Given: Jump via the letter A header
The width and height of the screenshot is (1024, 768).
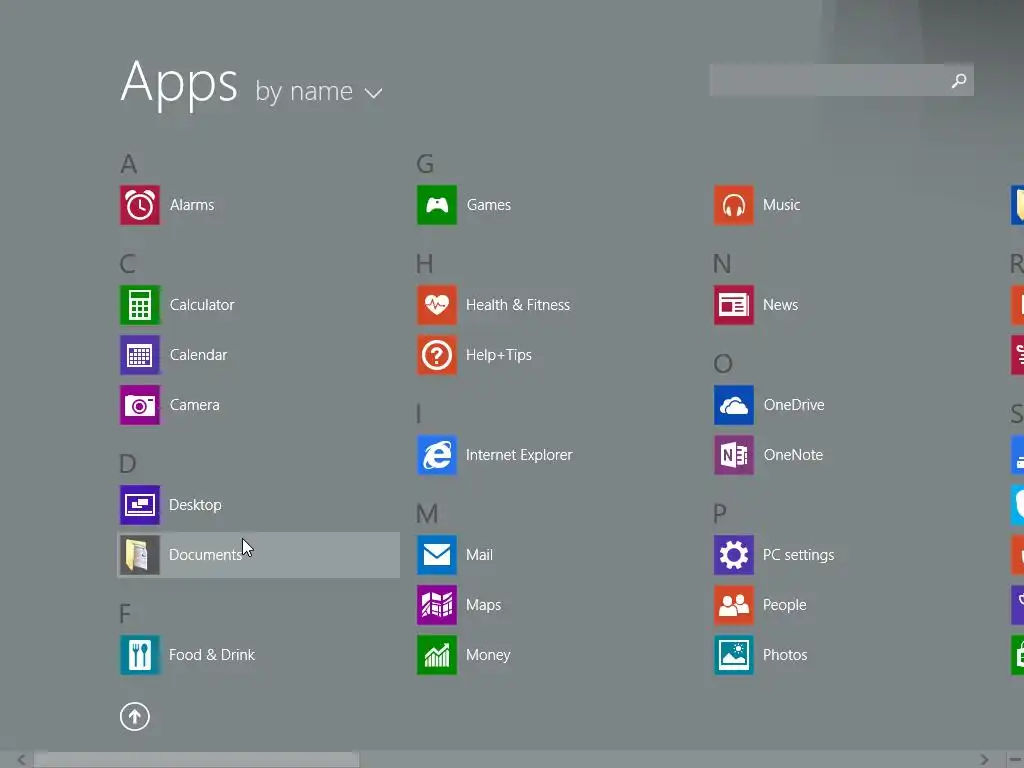Looking at the screenshot, I should pyautogui.click(x=129, y=164).
